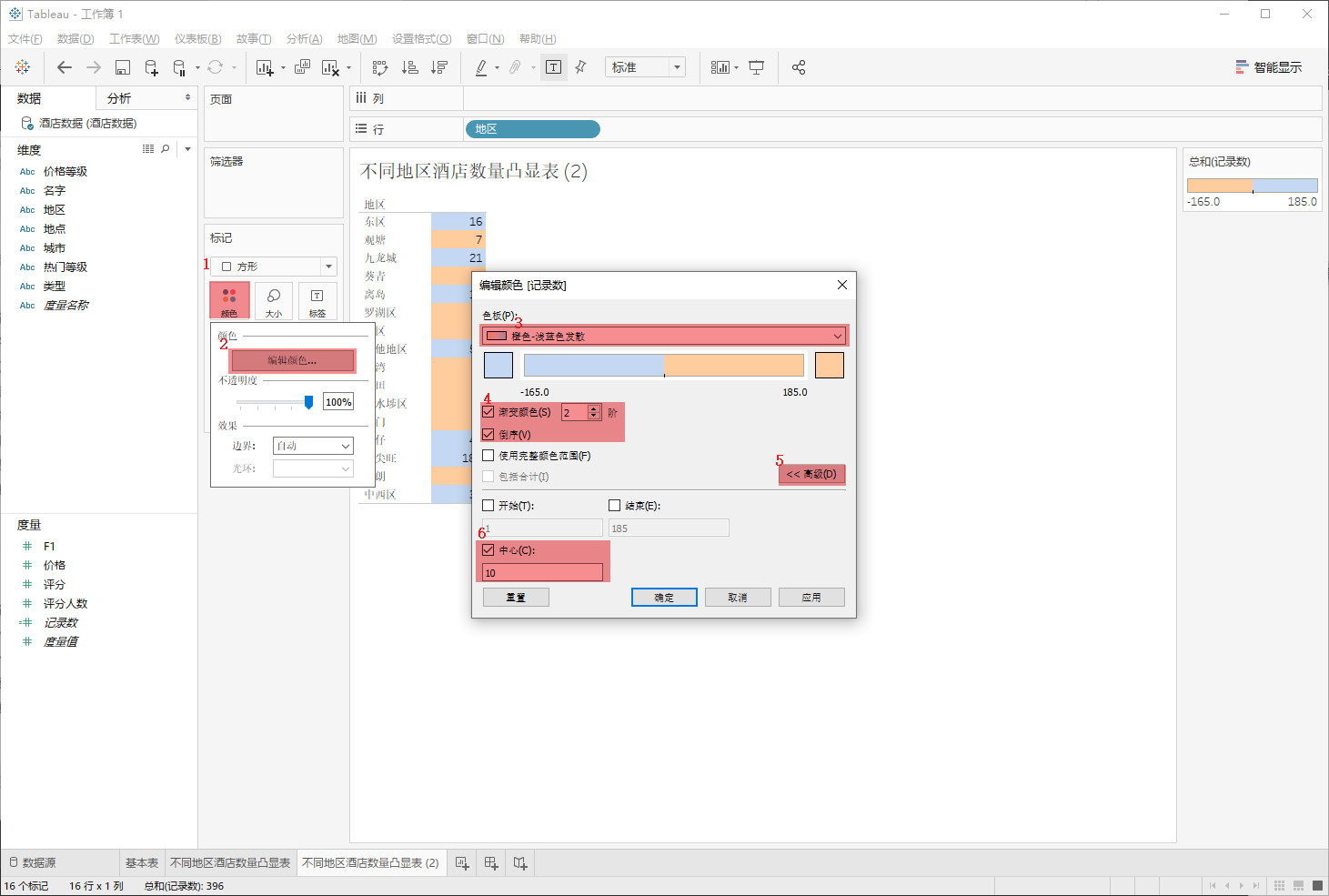Open the 工作表(W) menu
Screen dimensions: 1329x896
(x=135, y=38)
